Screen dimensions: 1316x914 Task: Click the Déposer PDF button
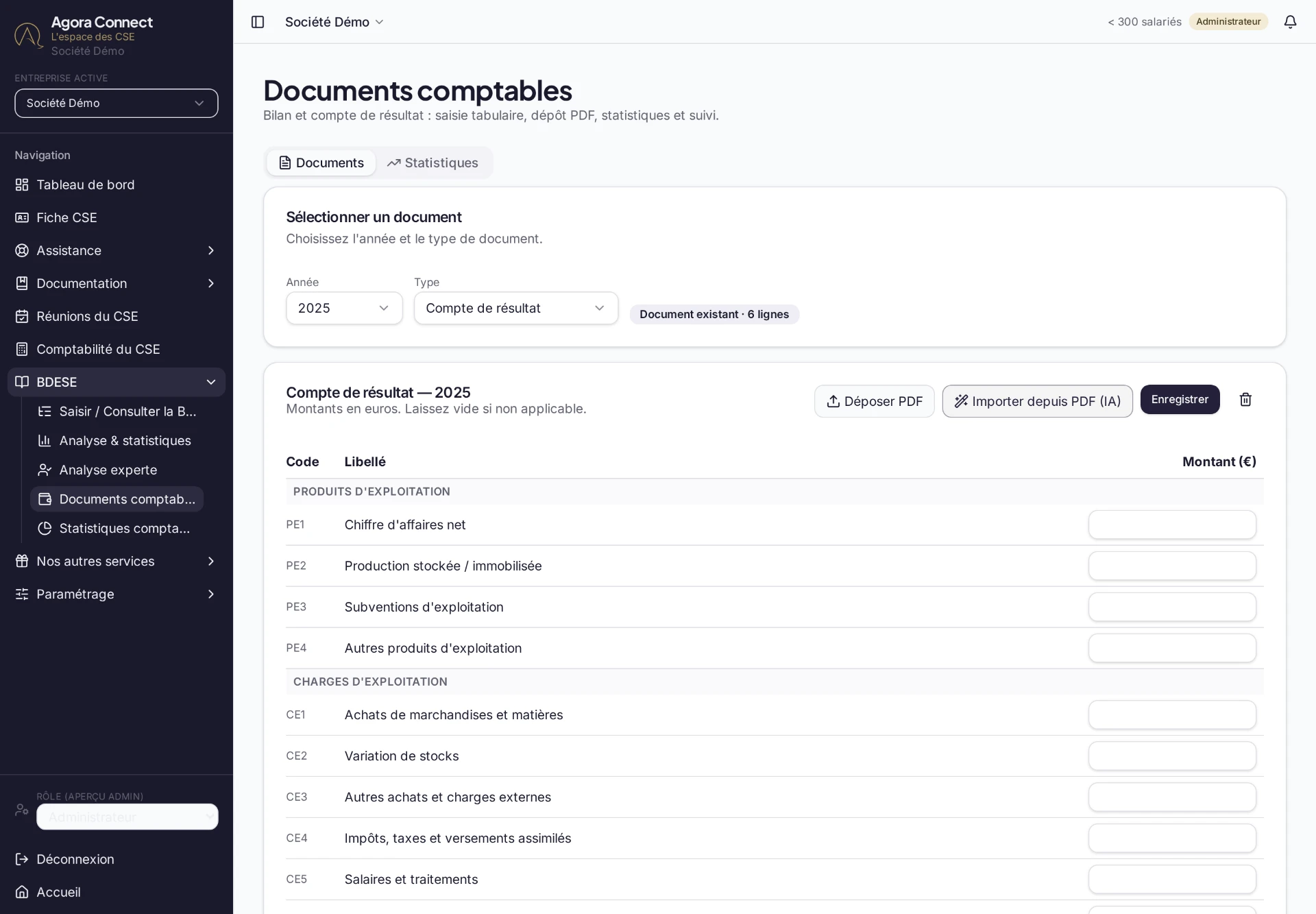pyautogui.click(x=874, y=401)
